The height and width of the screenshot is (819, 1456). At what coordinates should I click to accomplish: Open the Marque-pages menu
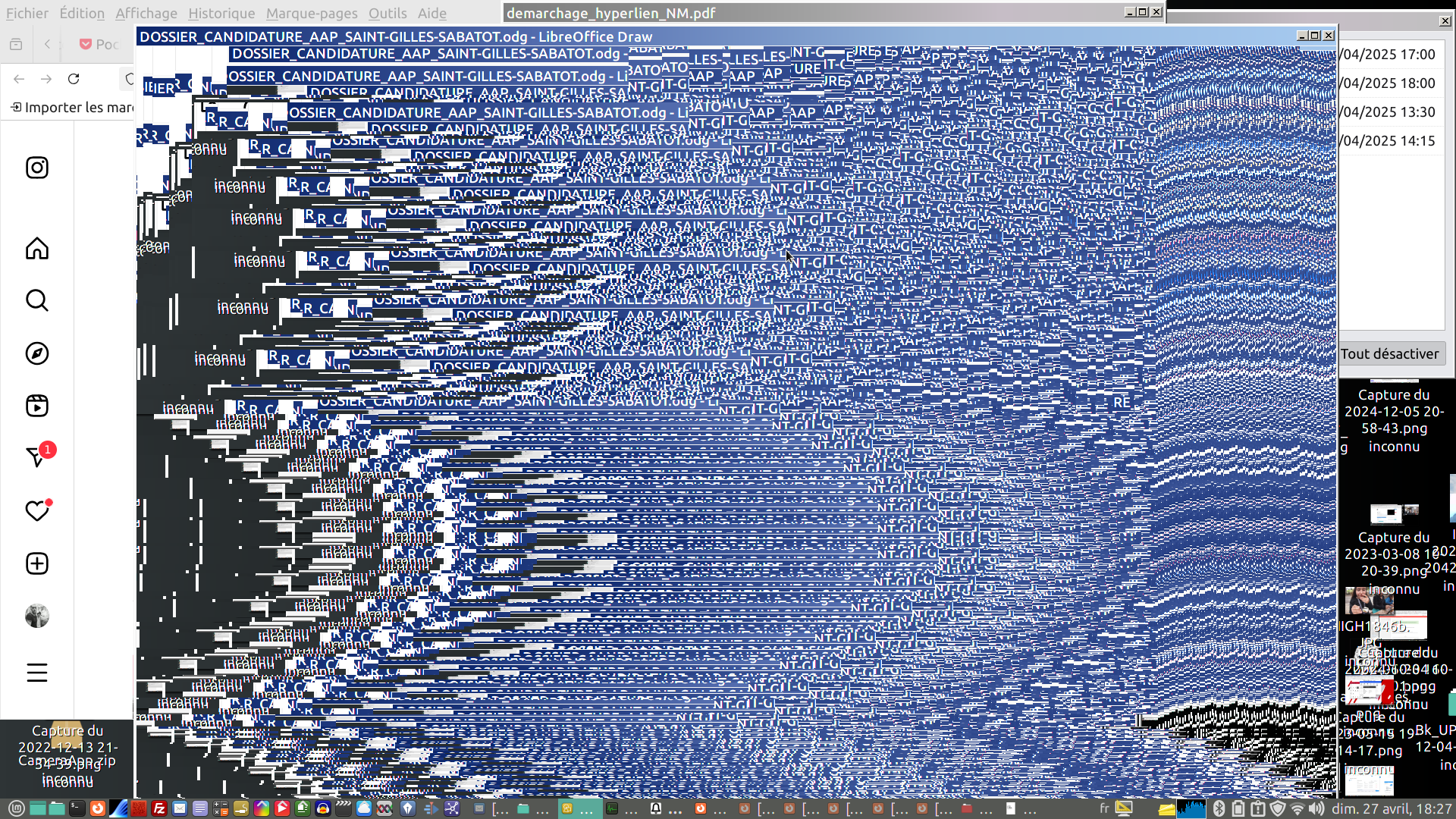click(x=311, y=13)
